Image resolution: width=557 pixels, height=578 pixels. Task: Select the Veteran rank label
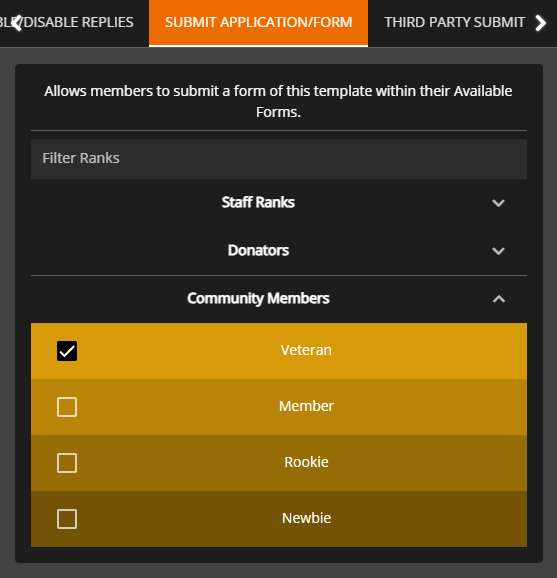[x=306, y=350]
